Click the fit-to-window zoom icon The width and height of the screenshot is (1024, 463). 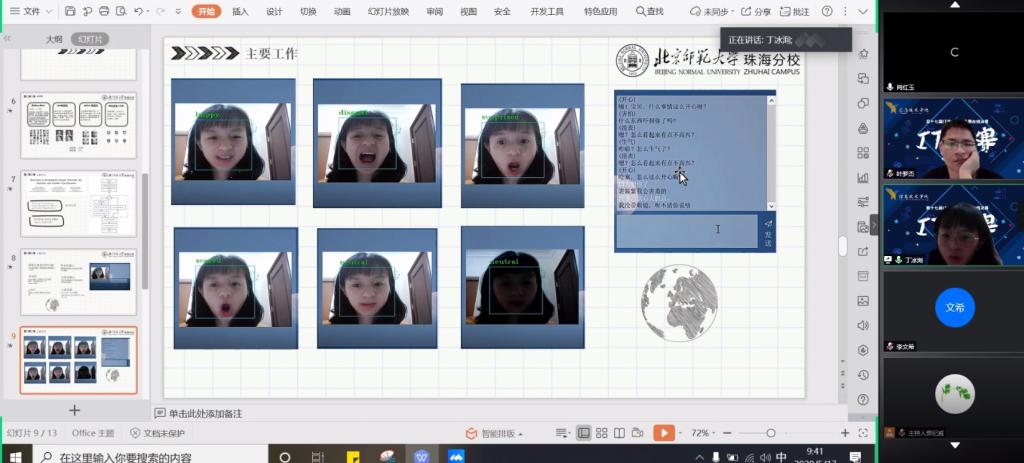click(861, 433)
